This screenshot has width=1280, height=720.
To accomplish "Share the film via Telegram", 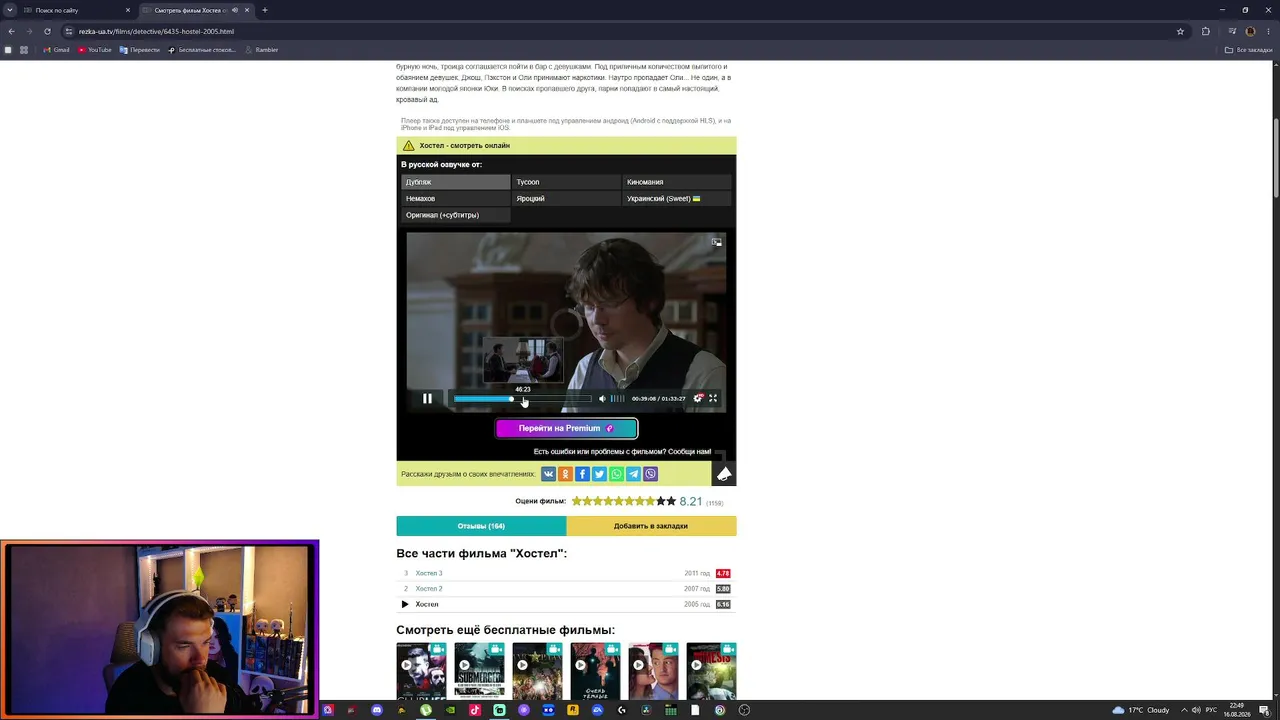I will click(x=633, y=474).
